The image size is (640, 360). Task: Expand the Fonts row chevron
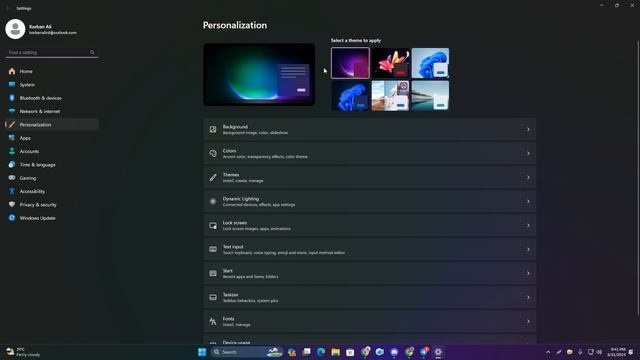pos(527,322)
